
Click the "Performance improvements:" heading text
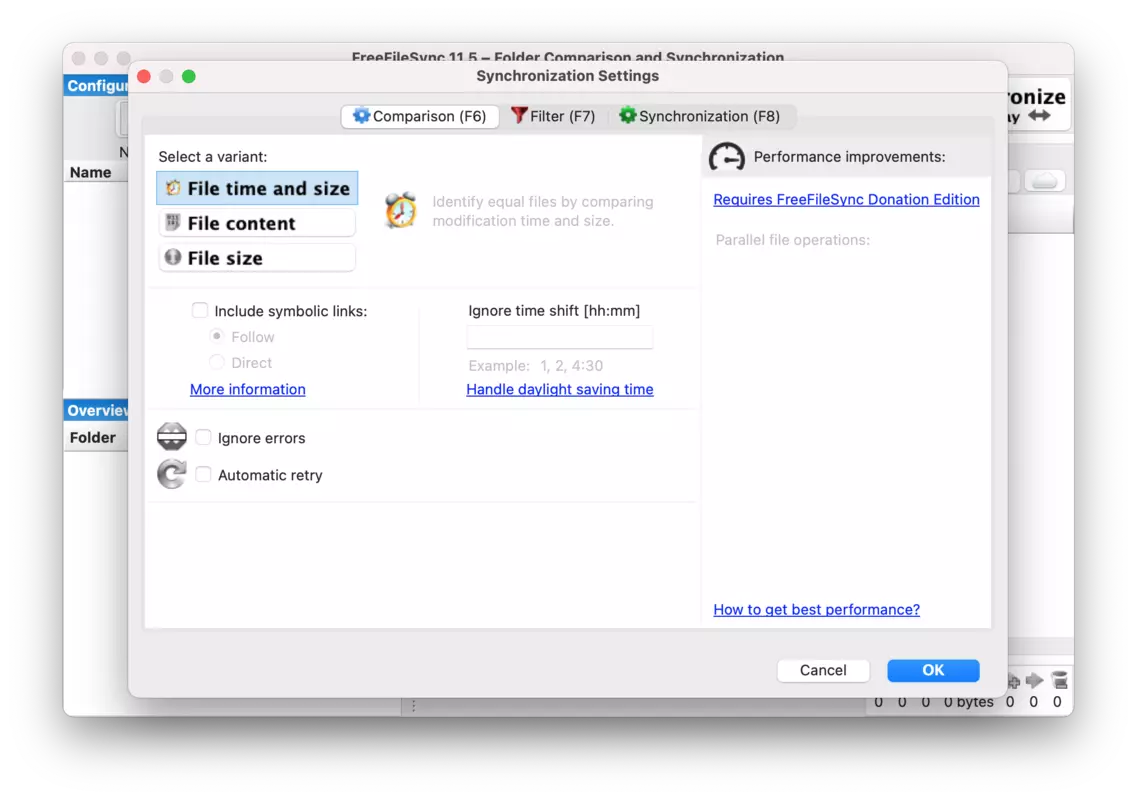pyautogui.click(x=849, y=157)
